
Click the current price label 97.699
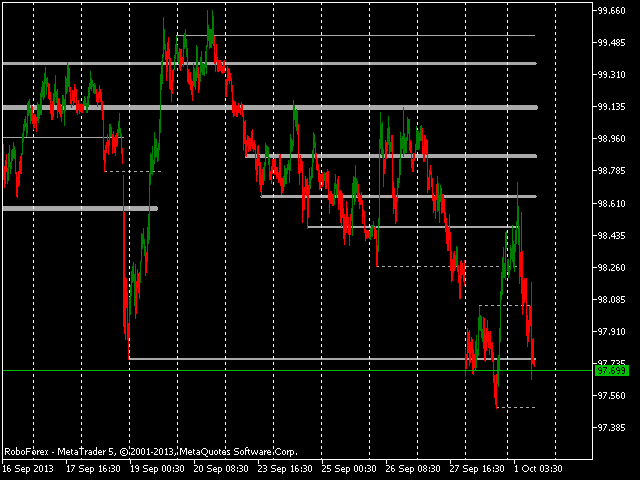point(611,371)
